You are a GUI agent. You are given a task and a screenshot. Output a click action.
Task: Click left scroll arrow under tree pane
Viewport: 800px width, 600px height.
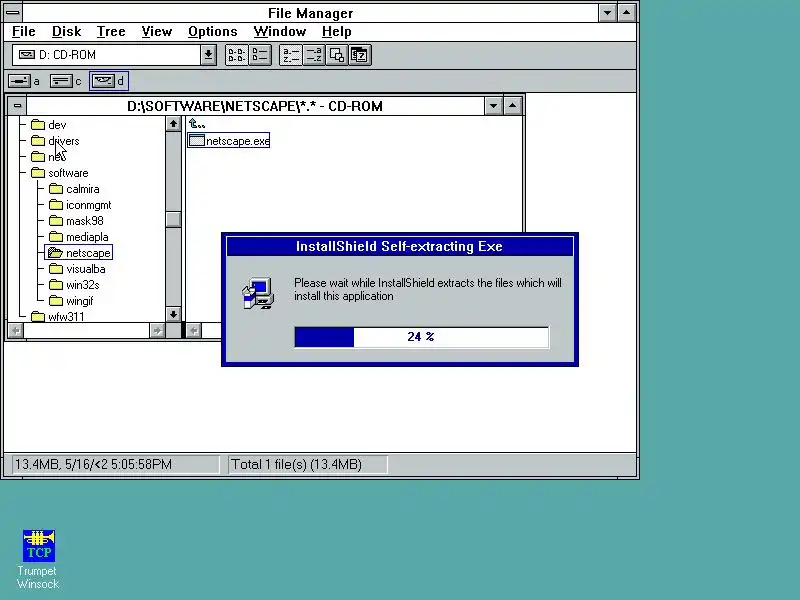pyautogui.click(x=16, y=331)
